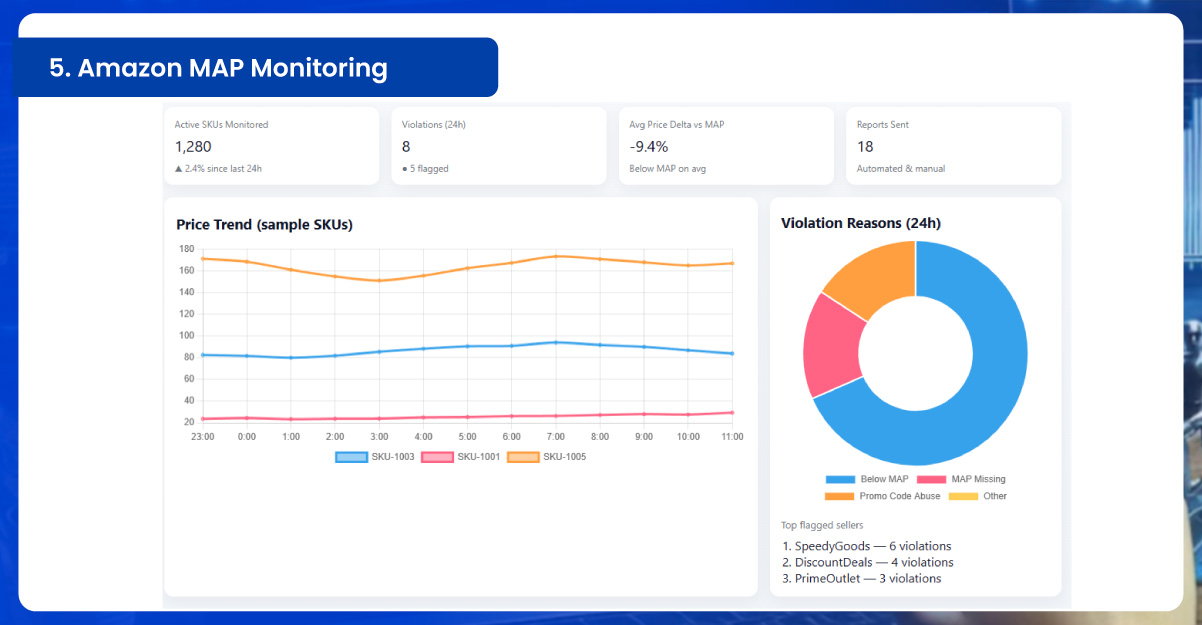
Task: Click the Below MAP legend color box
Action: pyautogui.click(x=841, y=480)
